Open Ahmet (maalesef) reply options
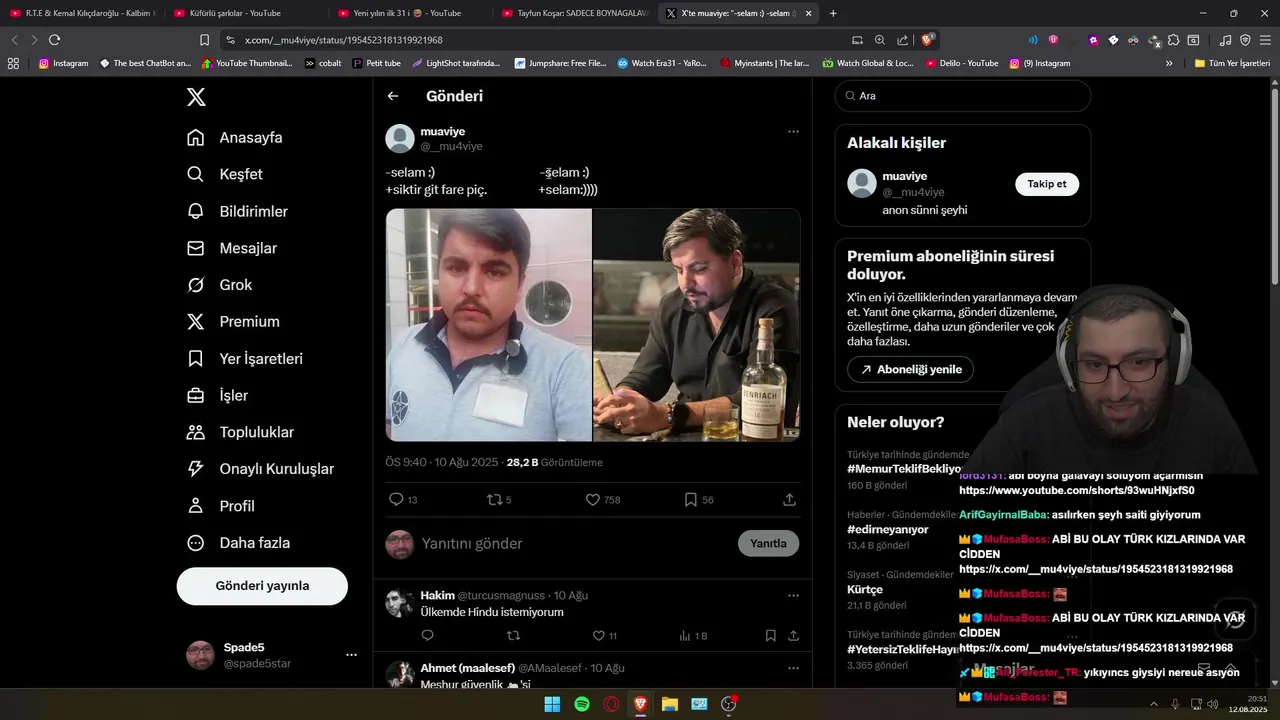1280x720 pixels. coord(793,668)
